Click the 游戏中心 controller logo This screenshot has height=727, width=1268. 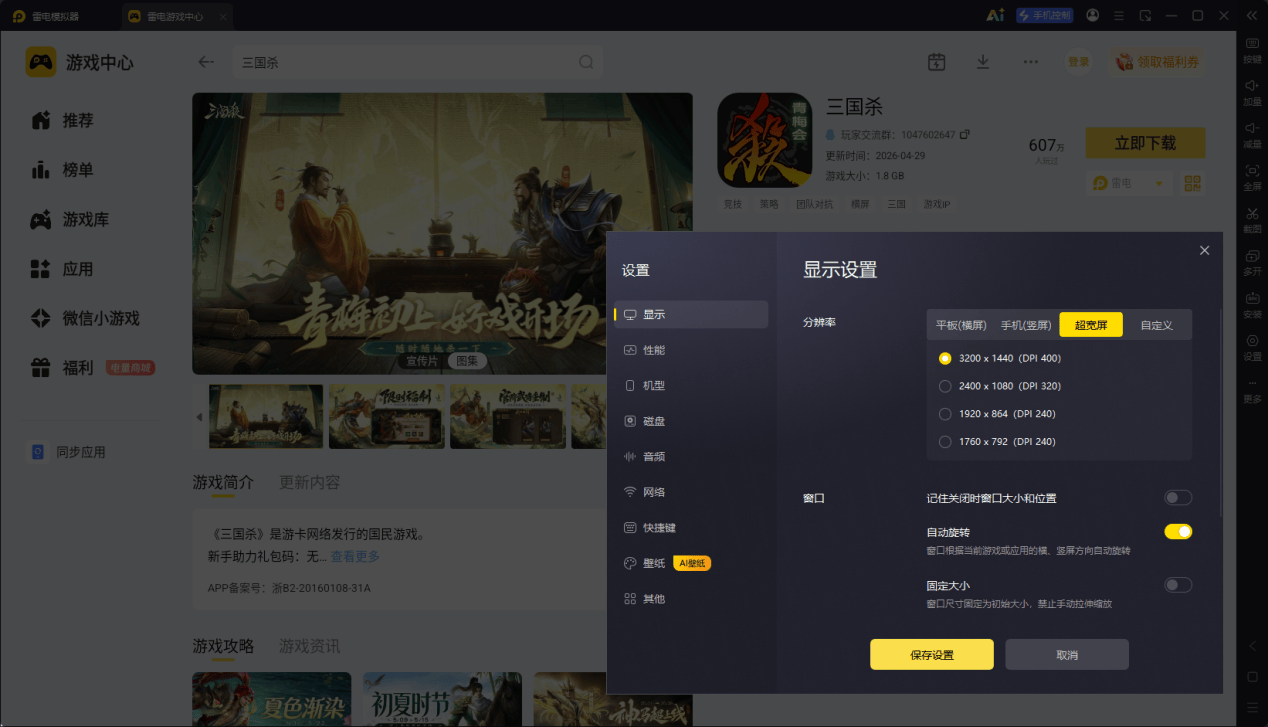(x=41, y=62)
